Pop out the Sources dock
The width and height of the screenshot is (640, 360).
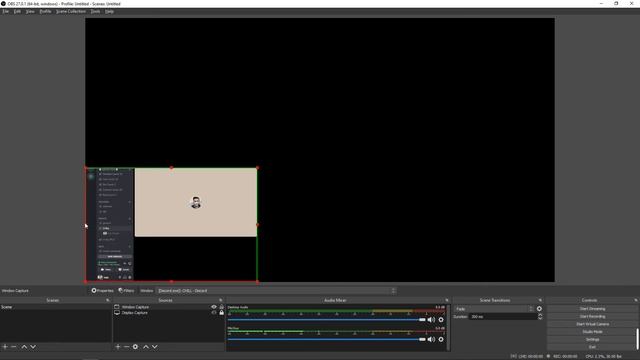[x=221, y=300]
